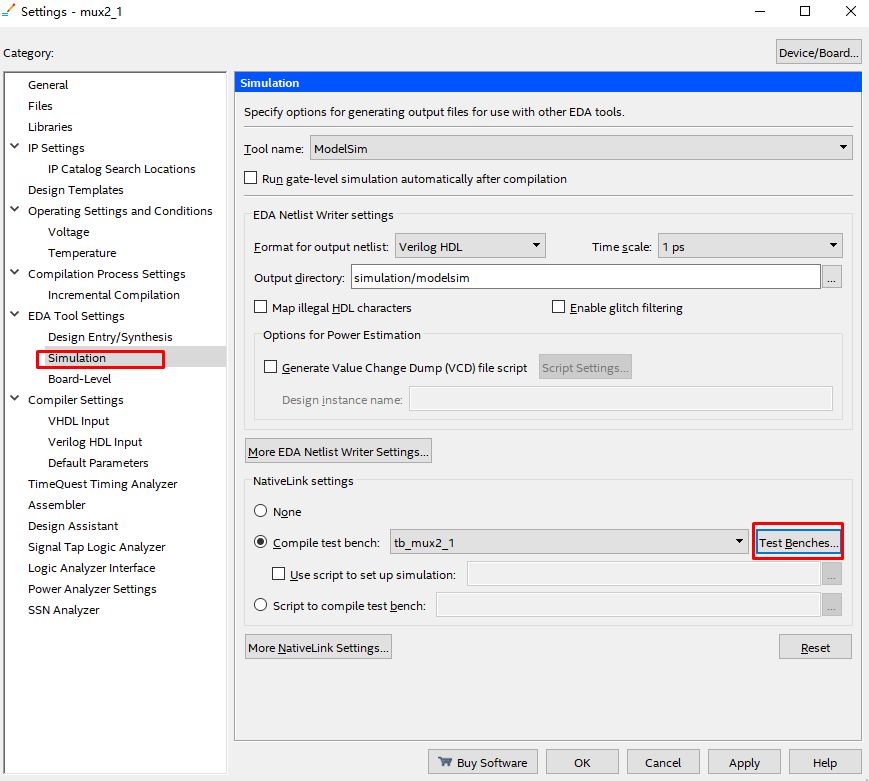Enable Map illegal HDL characters checkbox

(260, 307)
